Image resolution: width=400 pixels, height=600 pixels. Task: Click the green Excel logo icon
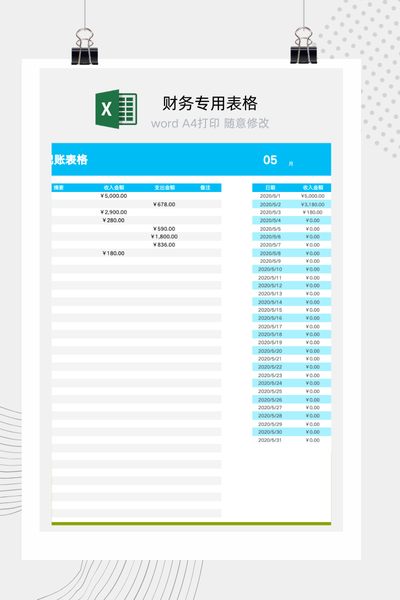coord(116,109)
